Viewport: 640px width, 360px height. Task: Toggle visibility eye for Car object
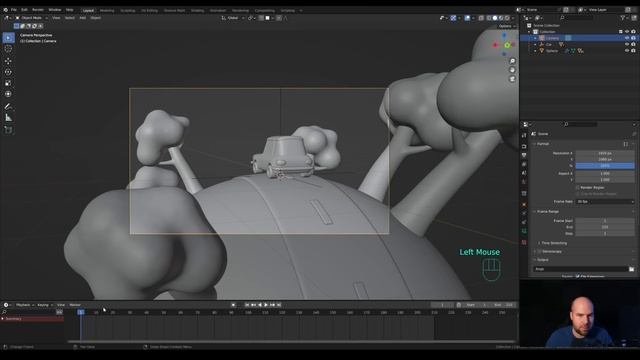pos(627,44)
